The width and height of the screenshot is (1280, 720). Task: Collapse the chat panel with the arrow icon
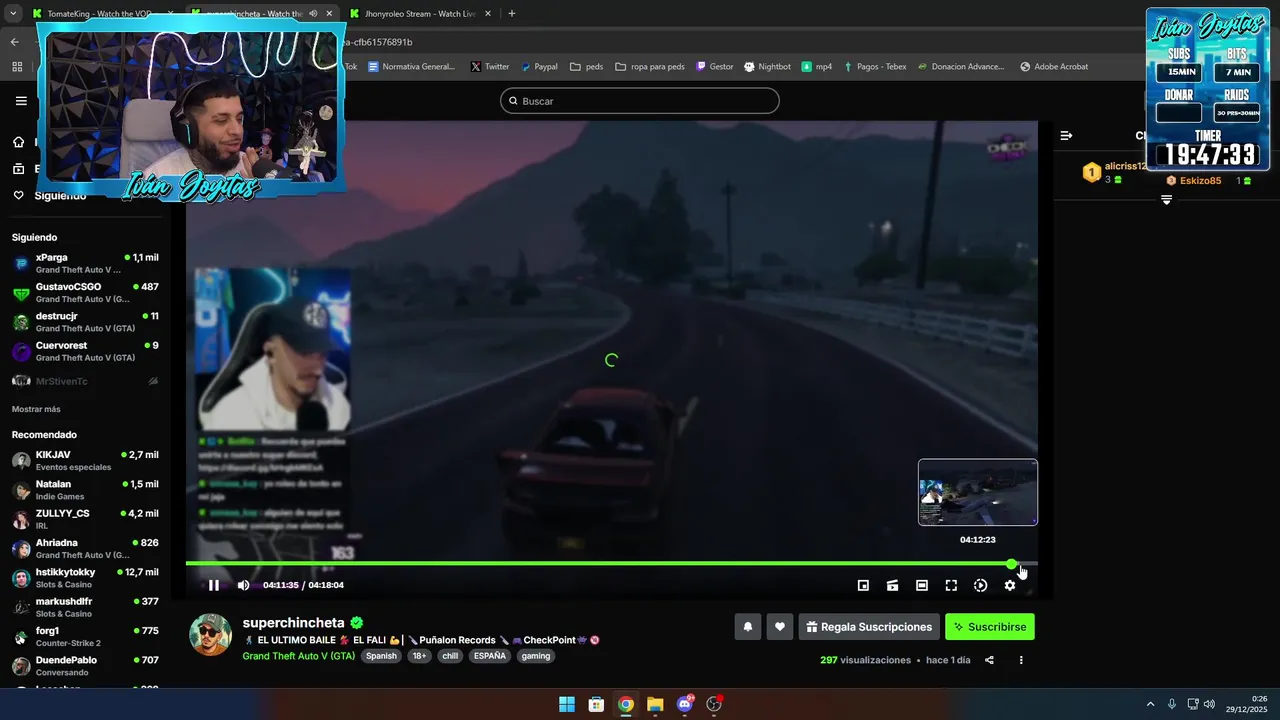[x=1066, y=135]
